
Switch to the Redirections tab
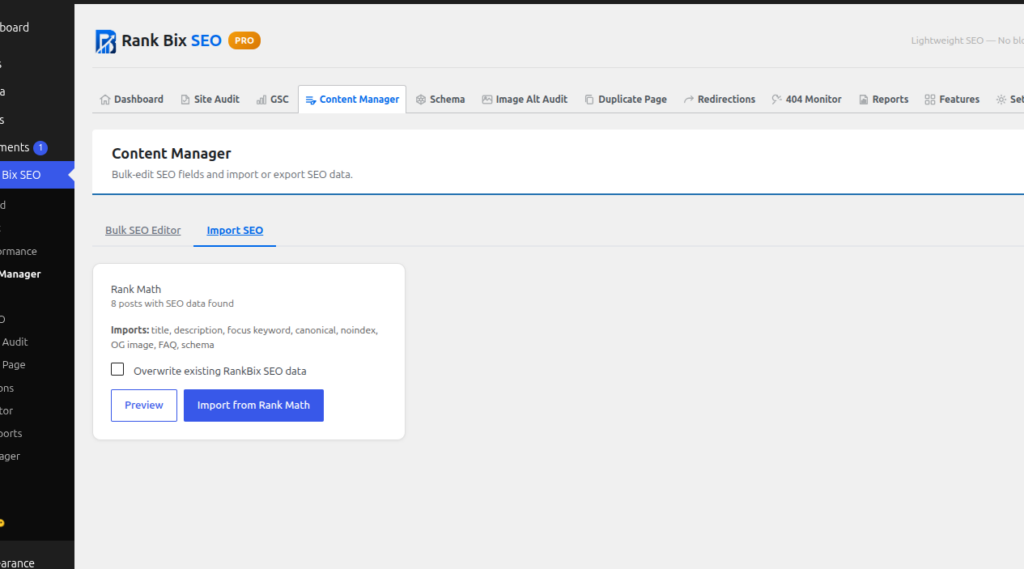click(719, 99)
